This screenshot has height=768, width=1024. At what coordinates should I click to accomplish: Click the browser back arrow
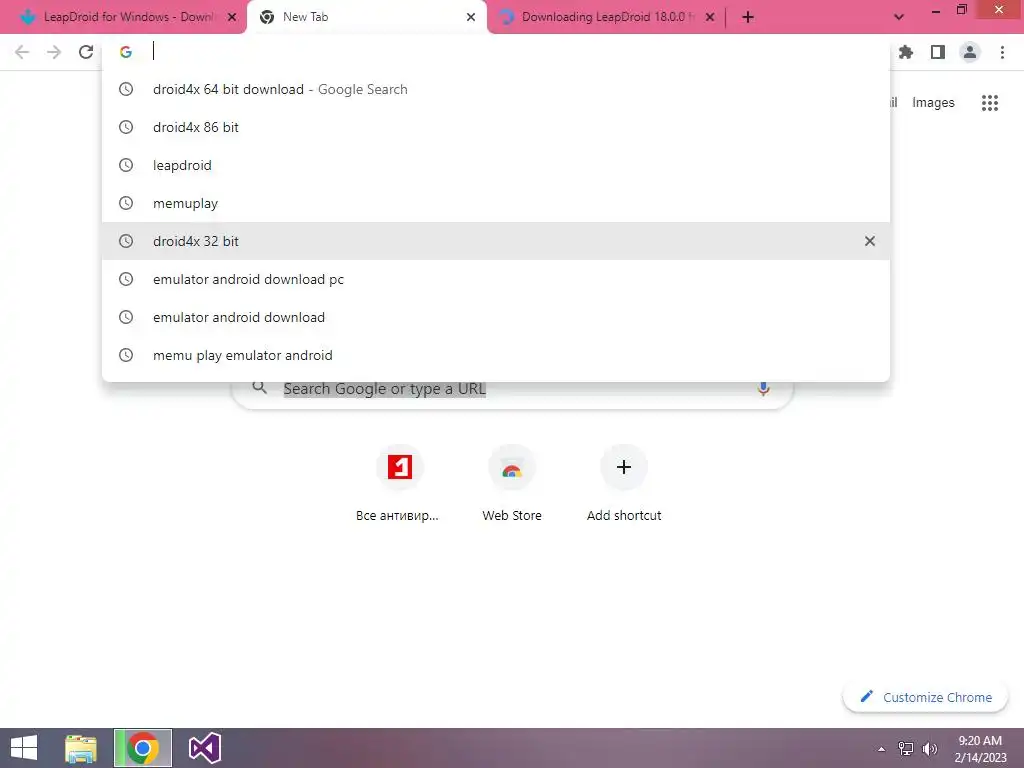(22, 52)
